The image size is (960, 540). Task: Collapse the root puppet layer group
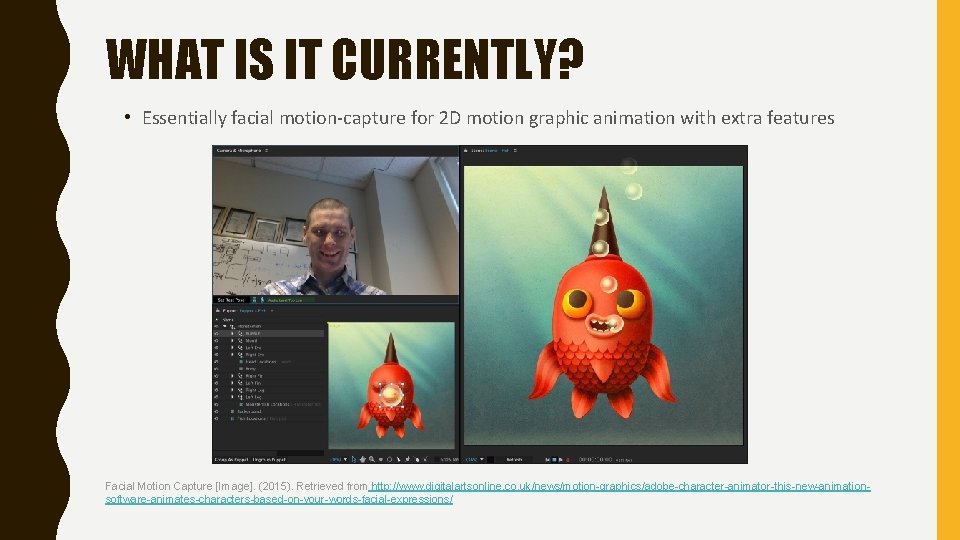coord(225,326)
